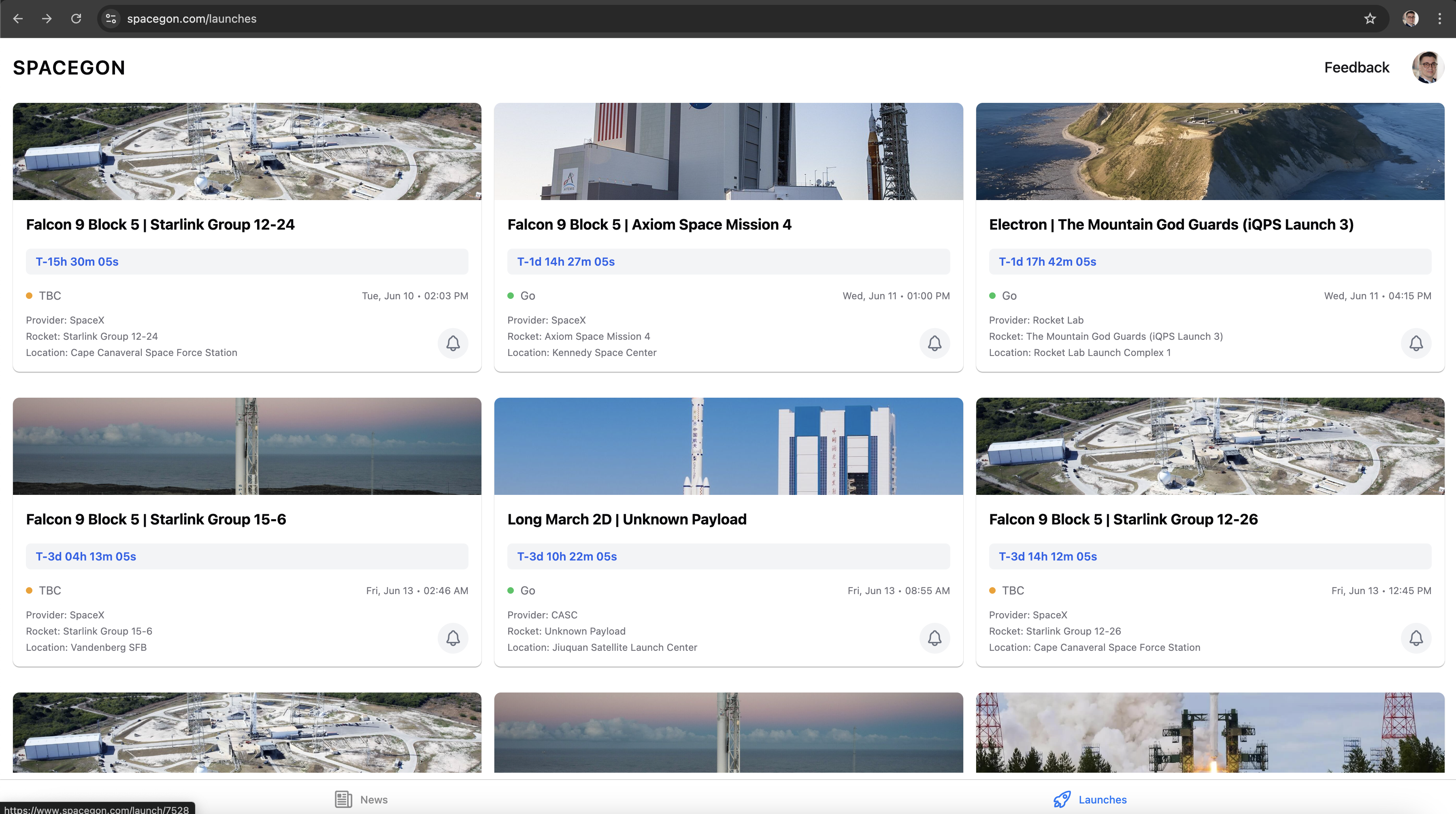The image size is (1456, 814).
Task: Click bell icon on Starlink Group 12-26 card
Action: pos(1416,638)
